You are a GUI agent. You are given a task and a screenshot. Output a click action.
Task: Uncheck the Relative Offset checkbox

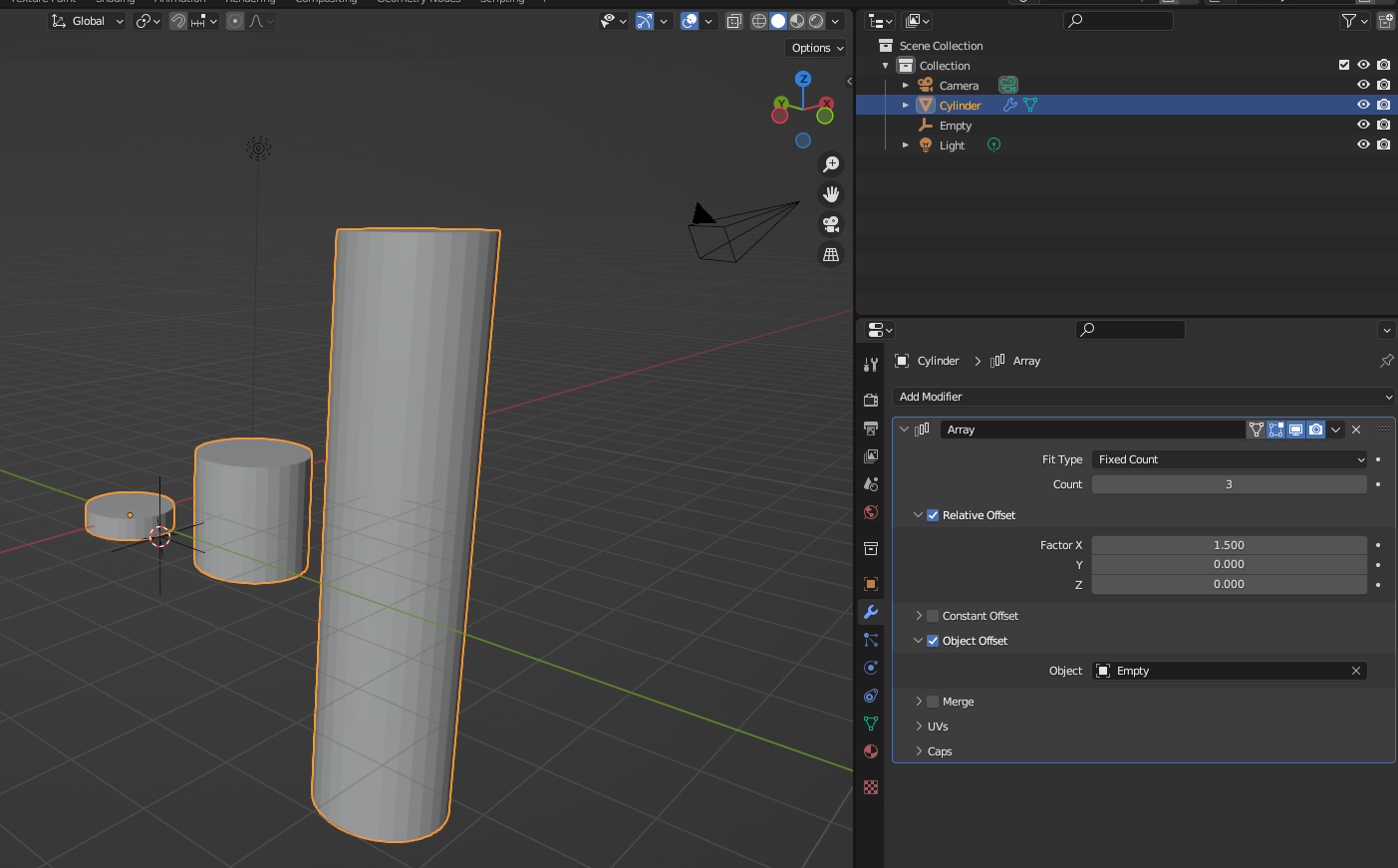tap(933, 515)
